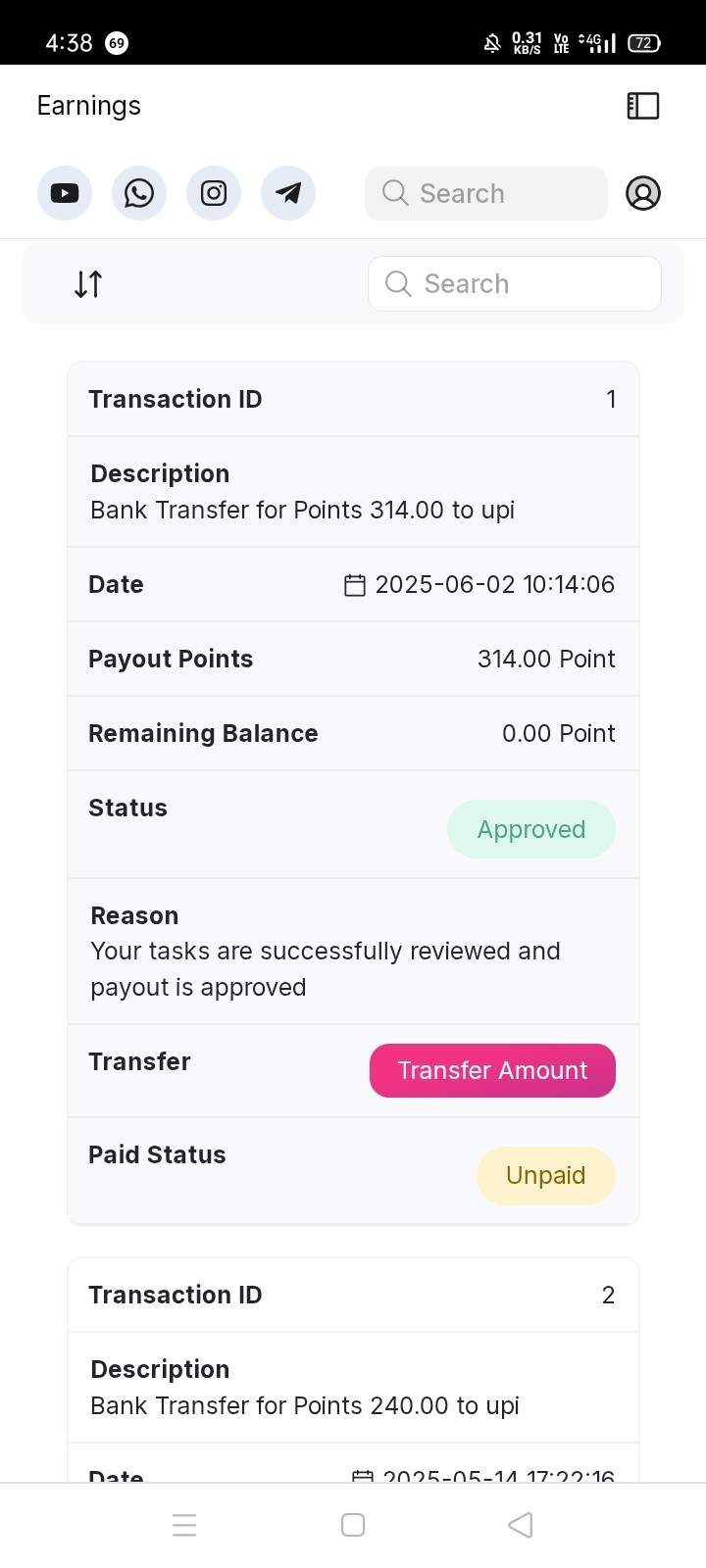Toggle the sidebar panel icon
706x1568 pixels.
tap(643, 106)
